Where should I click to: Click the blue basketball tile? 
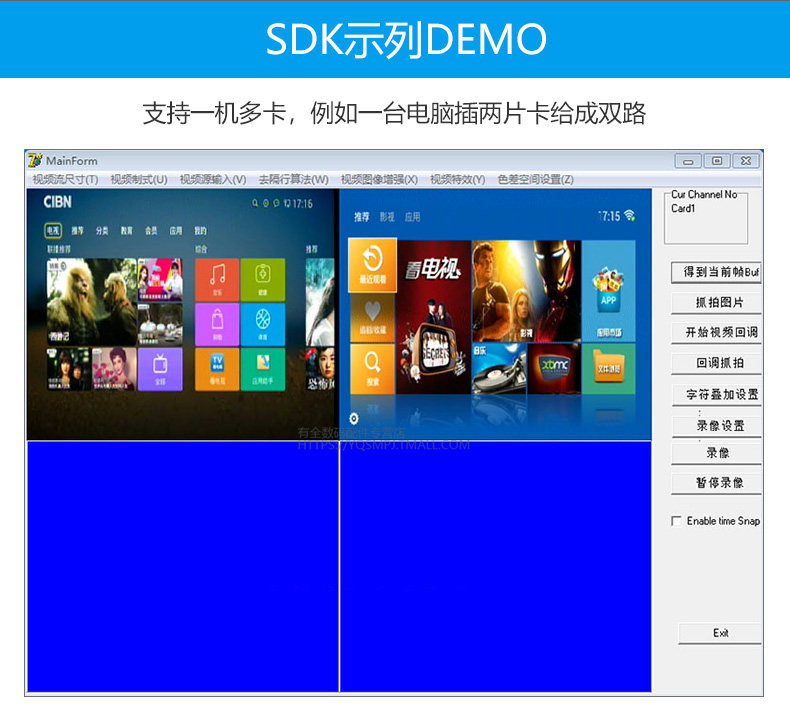[262, 324]
